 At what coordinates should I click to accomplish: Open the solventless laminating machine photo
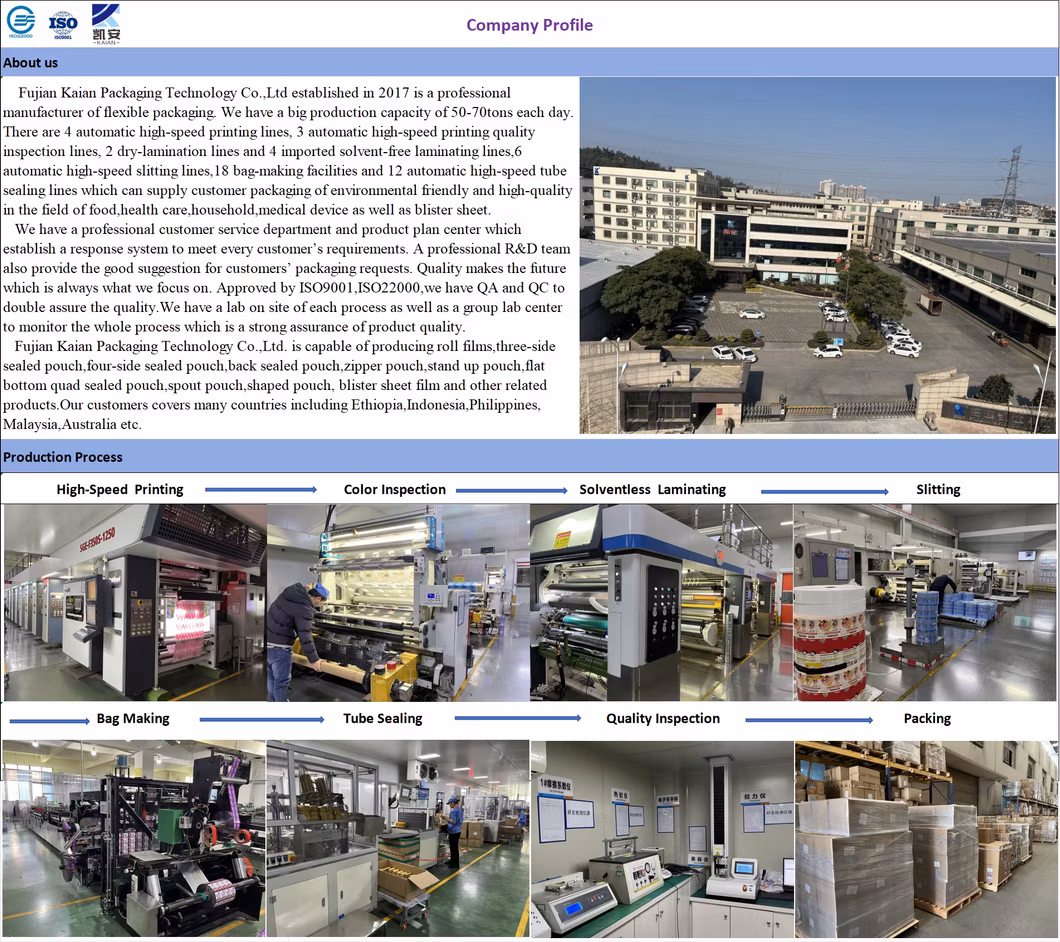[x=662, y=603]
